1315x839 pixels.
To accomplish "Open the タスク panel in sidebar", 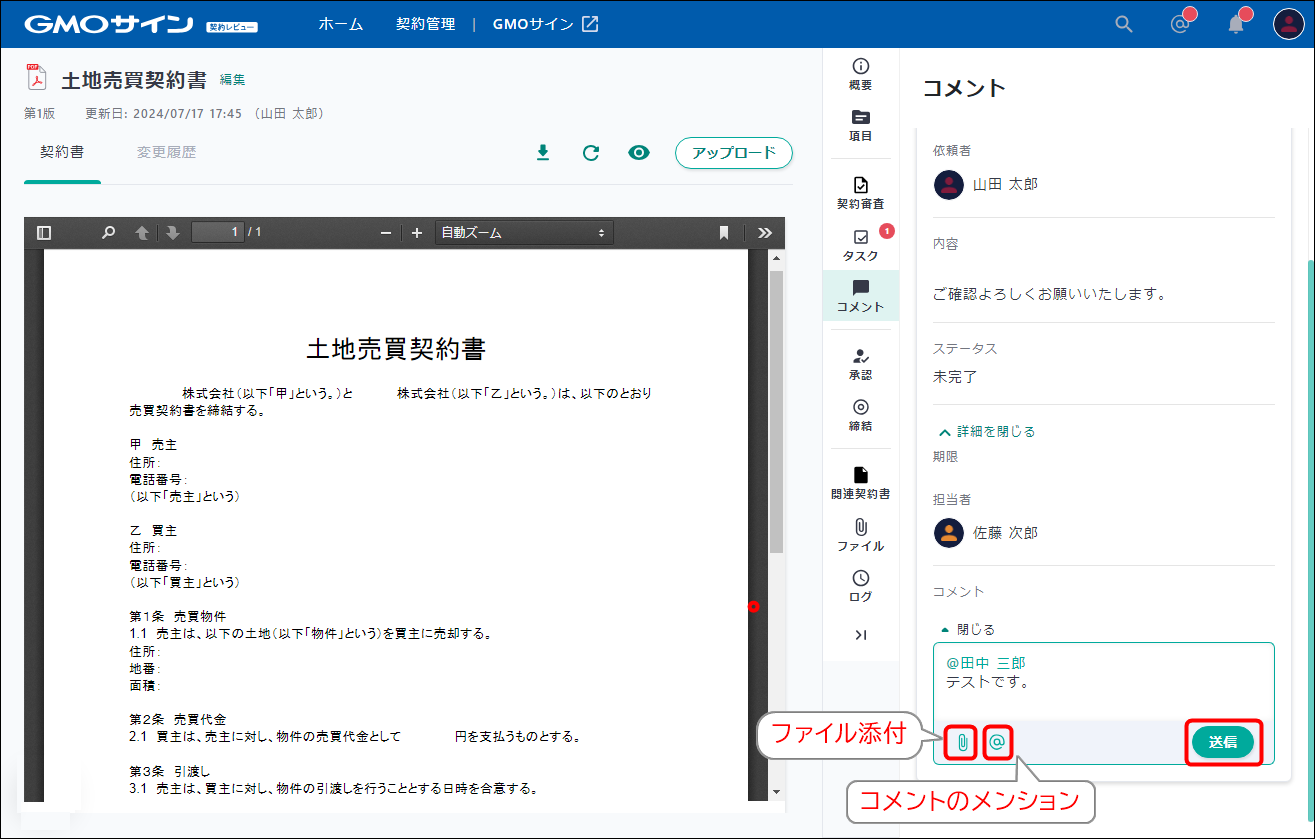I will coord(860,245).
